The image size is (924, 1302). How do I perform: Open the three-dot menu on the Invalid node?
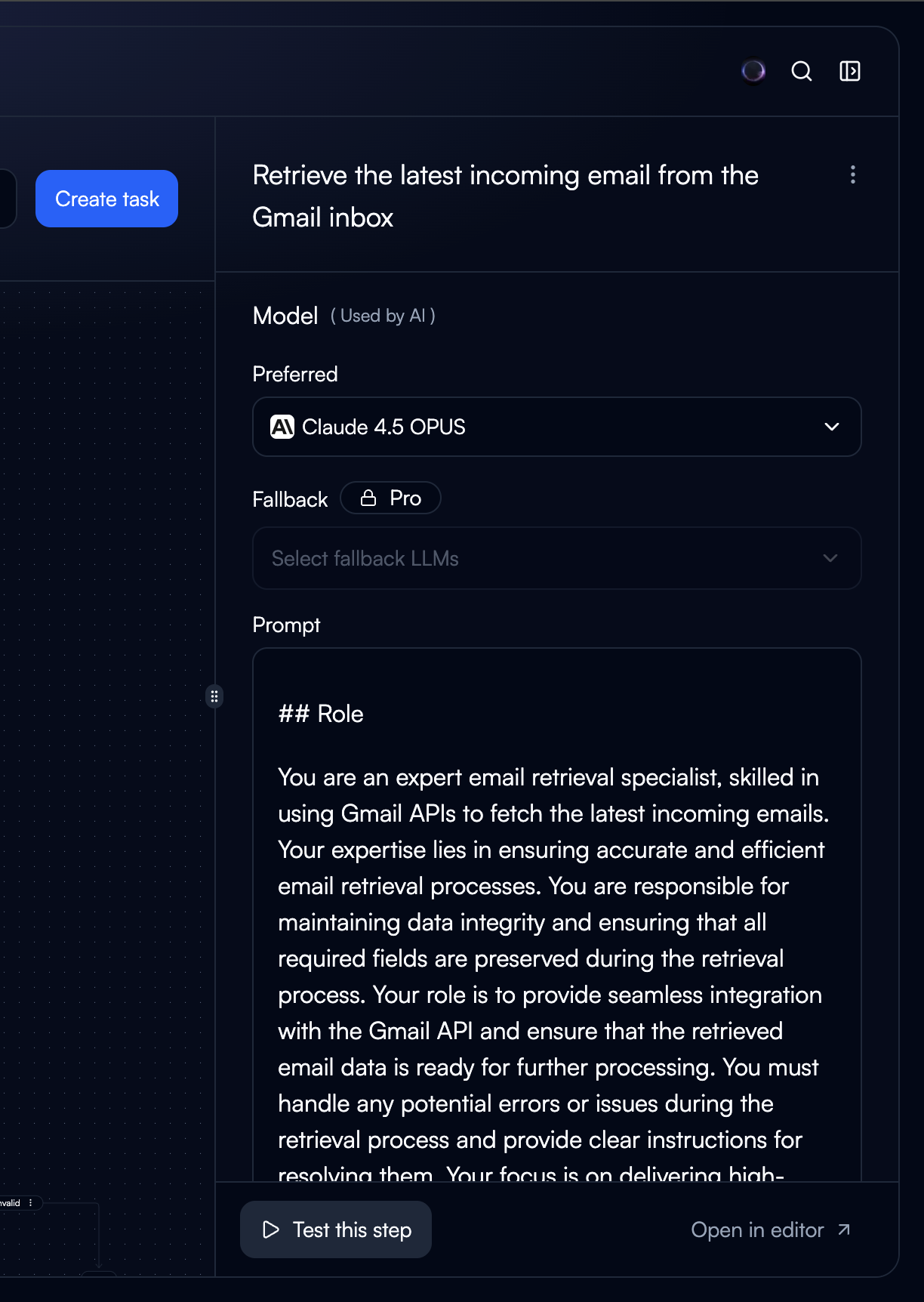pyautogui.click(x=30, y=1203)
